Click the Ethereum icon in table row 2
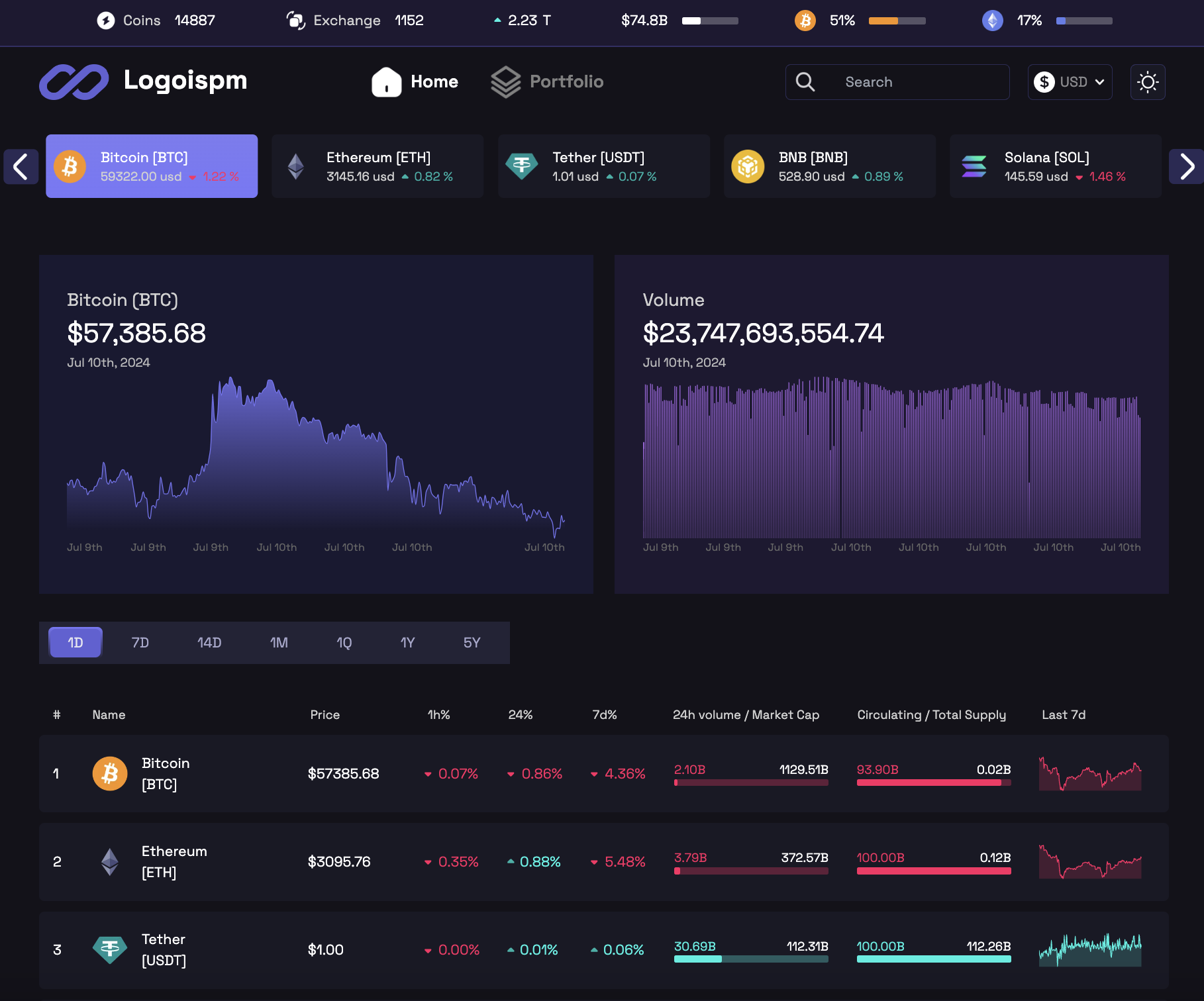 (x=110, y=861)
